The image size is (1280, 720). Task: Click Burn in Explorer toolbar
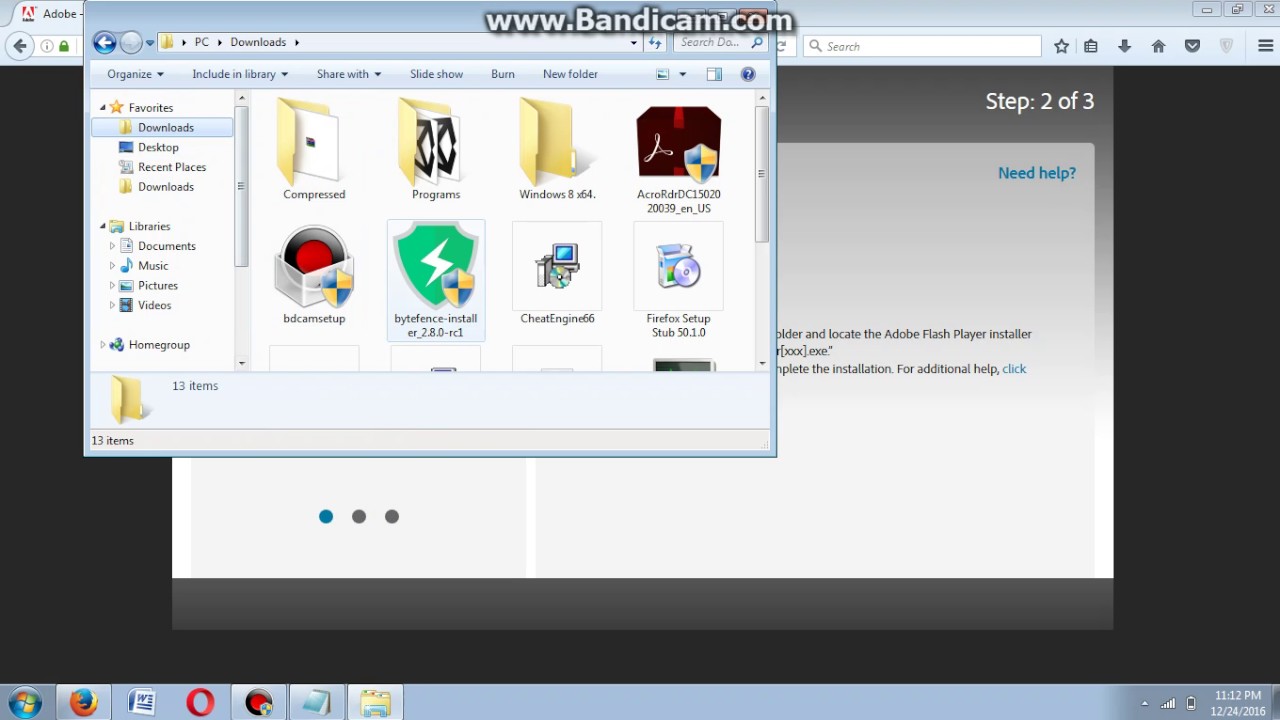(x=503, y=74)
